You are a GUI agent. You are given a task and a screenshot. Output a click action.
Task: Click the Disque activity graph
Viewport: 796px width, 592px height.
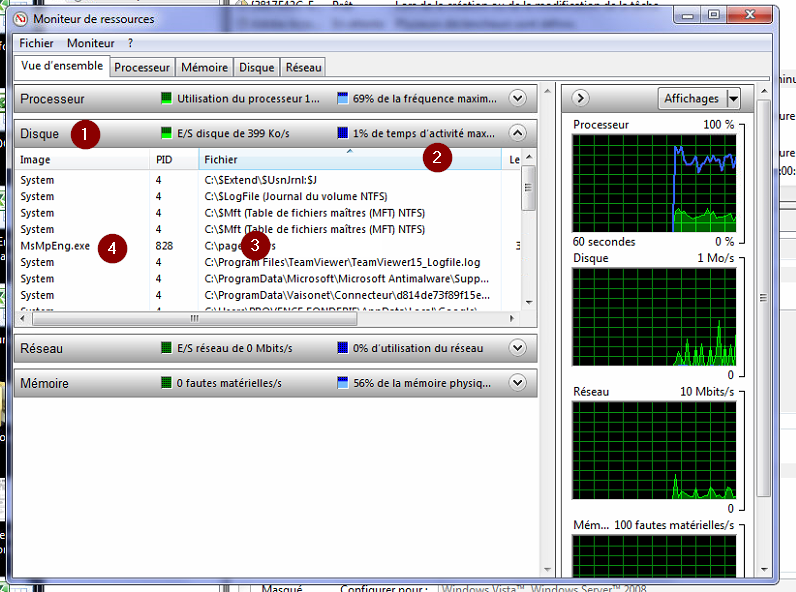click(654, 317)
